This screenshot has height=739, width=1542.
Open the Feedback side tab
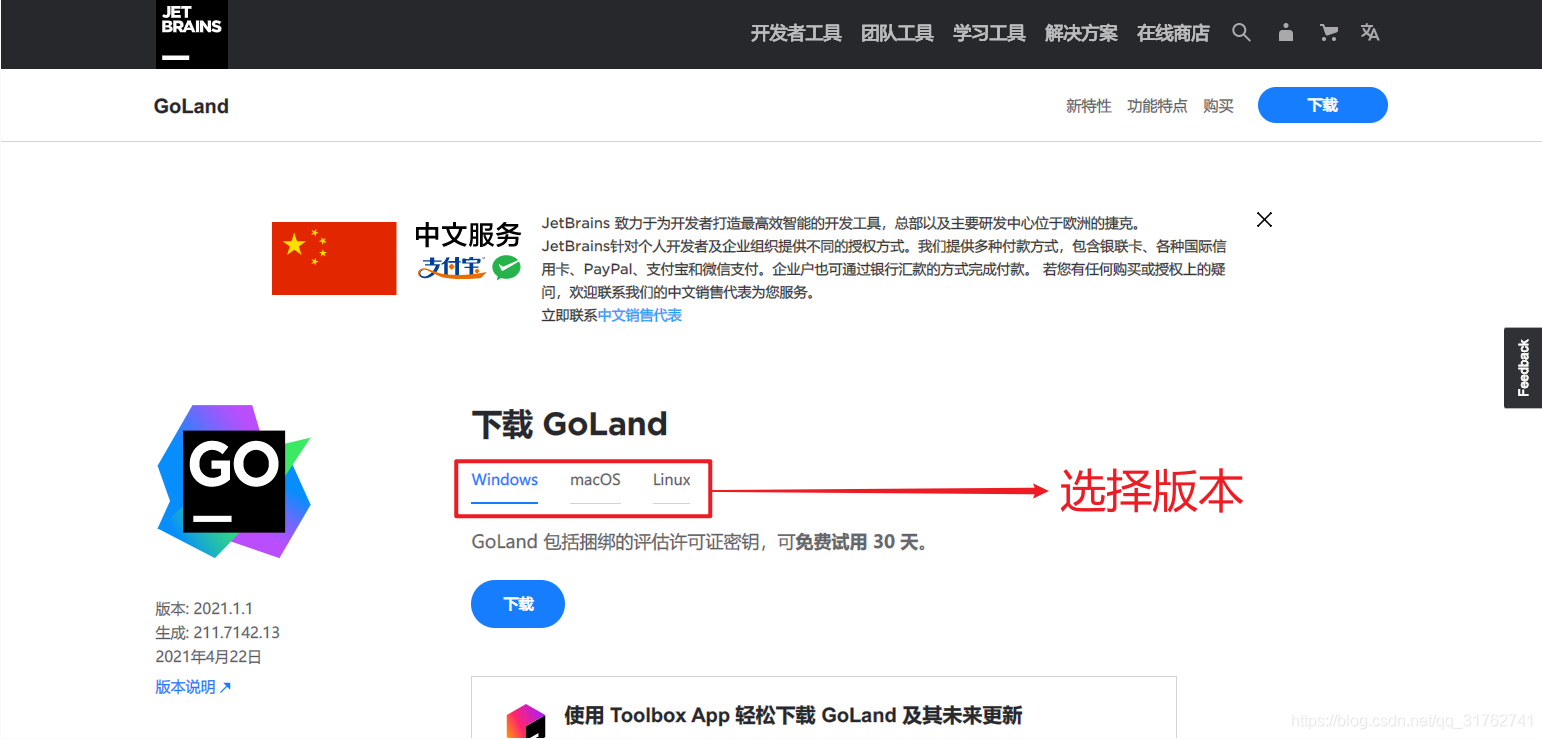[1523, 367]
